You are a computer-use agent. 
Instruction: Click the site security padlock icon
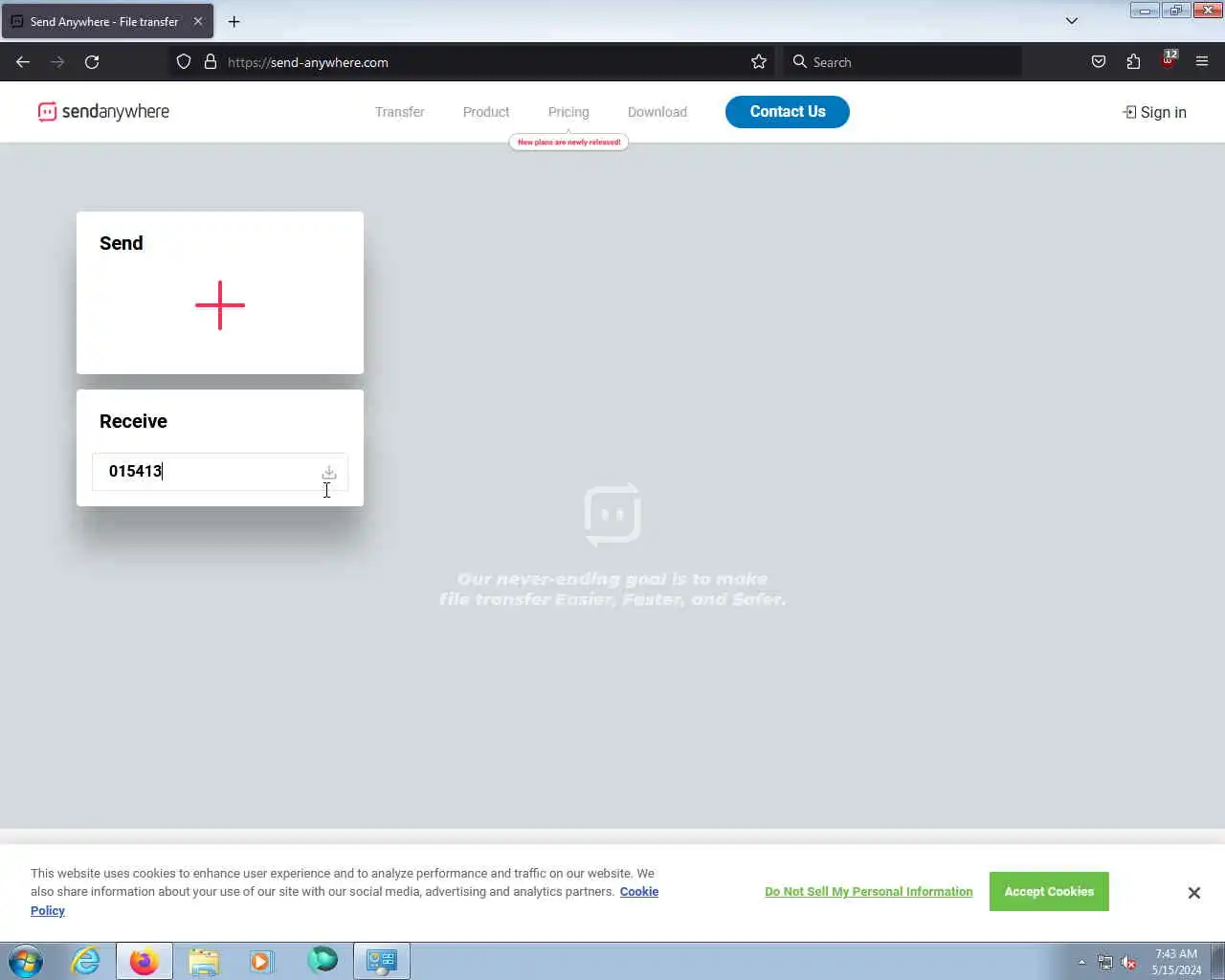211,62
